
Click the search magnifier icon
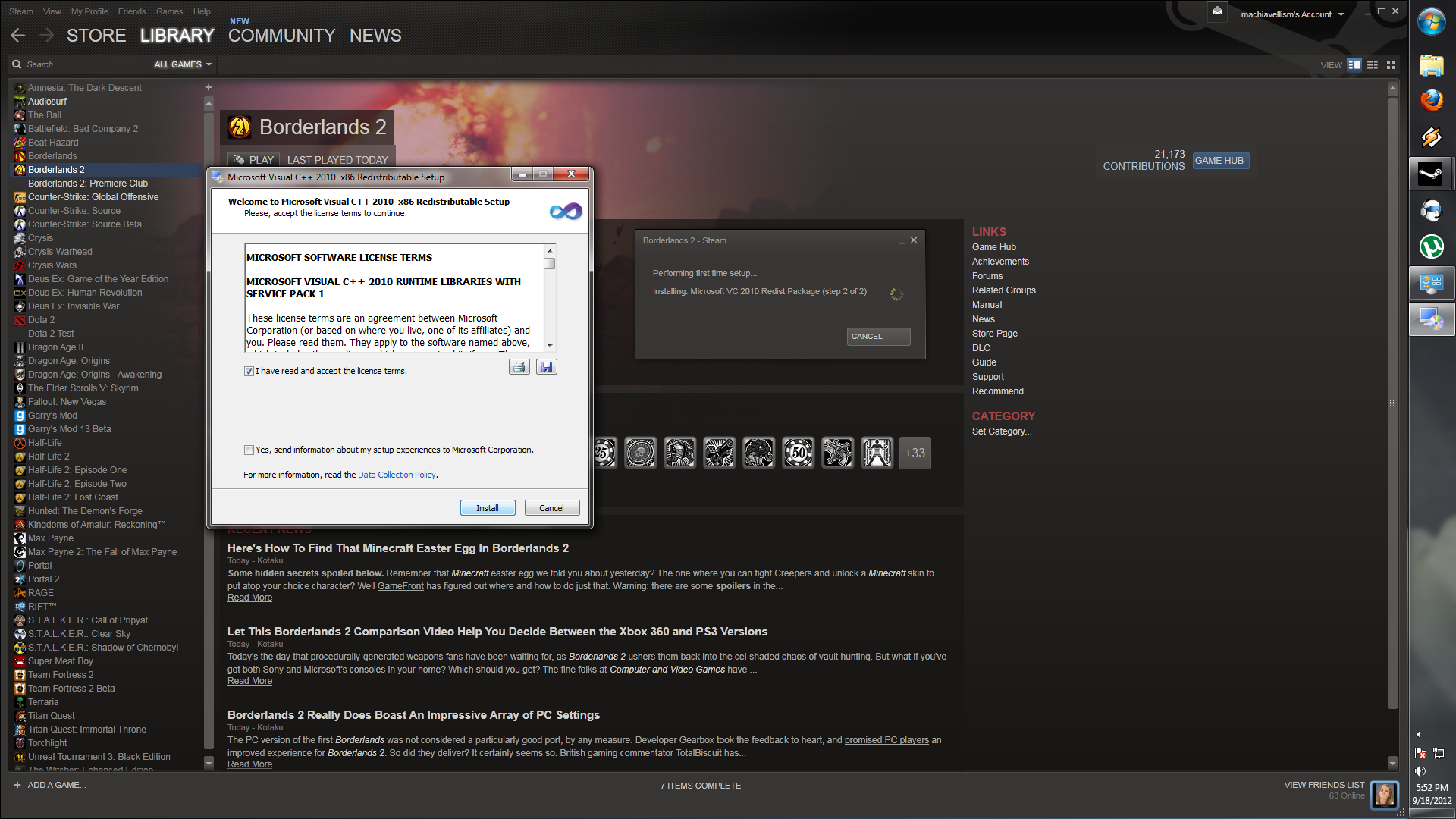coord(16,64)
